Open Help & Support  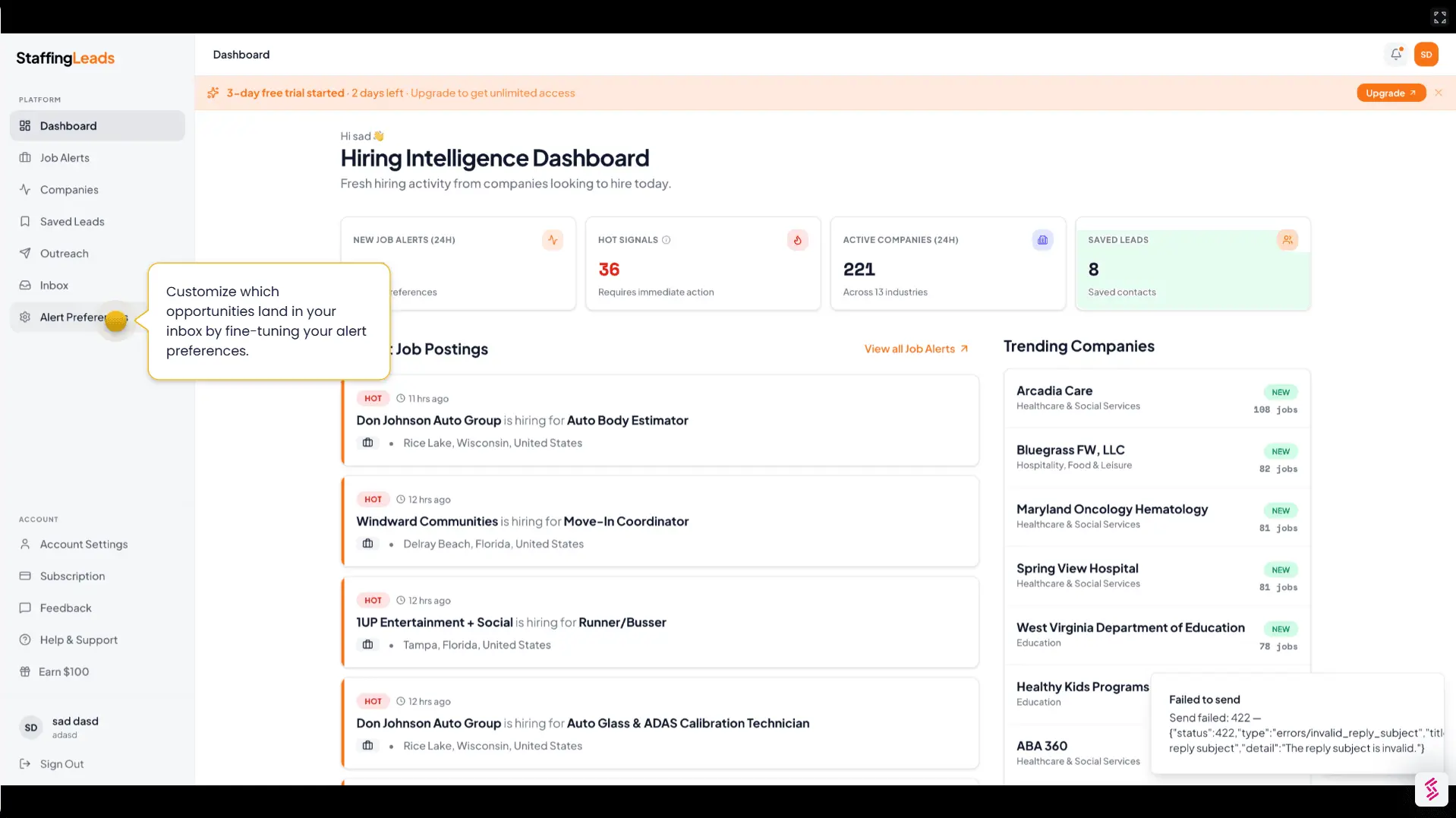pos(97,640)
